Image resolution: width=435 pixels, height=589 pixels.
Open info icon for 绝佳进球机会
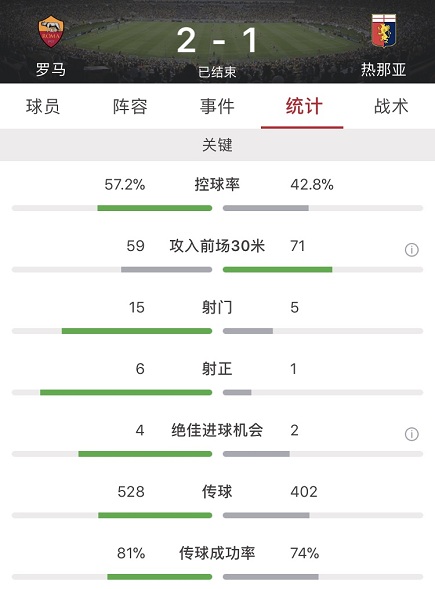[x=411, y=434]
